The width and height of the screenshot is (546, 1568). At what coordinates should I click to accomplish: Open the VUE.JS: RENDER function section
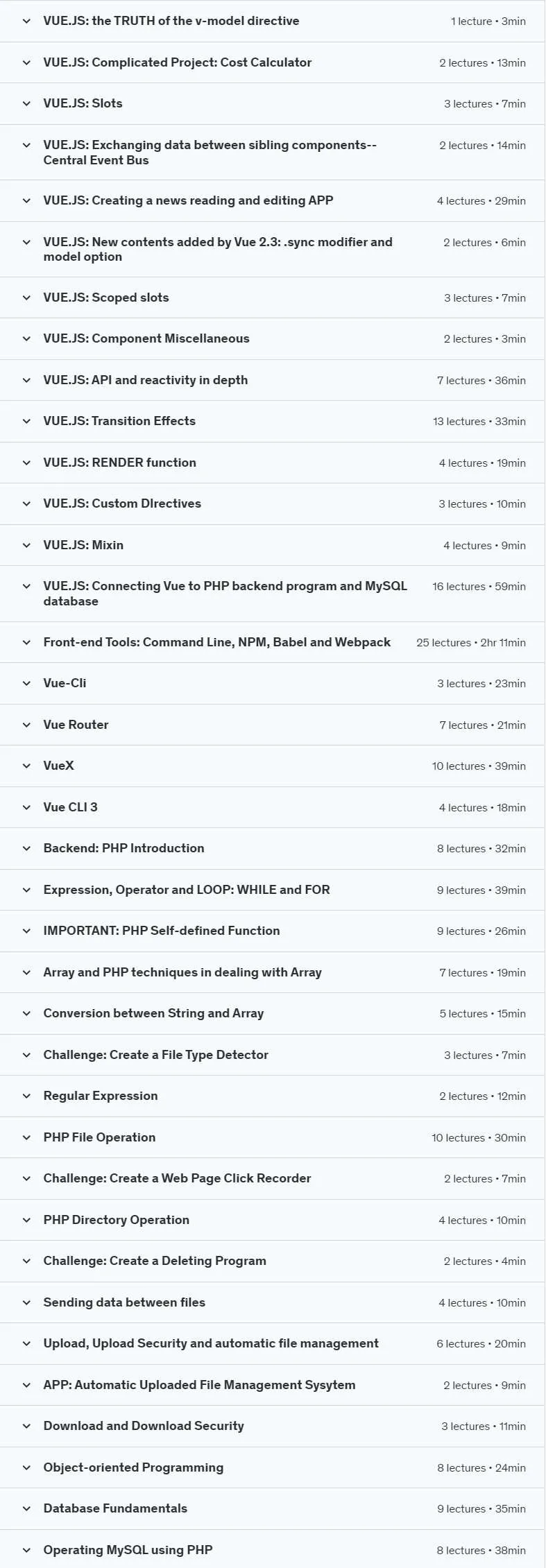pyautogui.click(x=273, y=463)
